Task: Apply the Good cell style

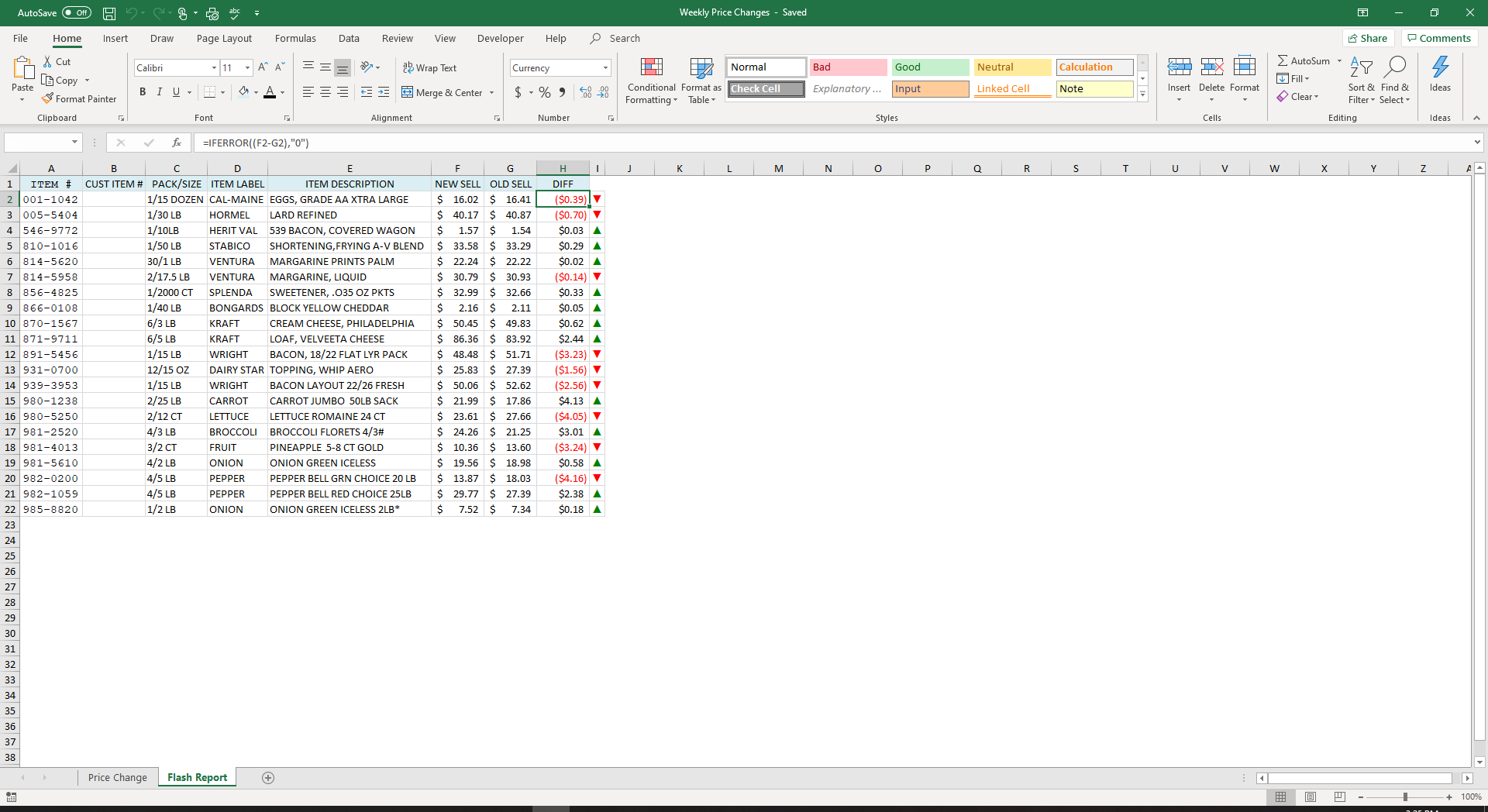Action: click(x=930, y=67)
